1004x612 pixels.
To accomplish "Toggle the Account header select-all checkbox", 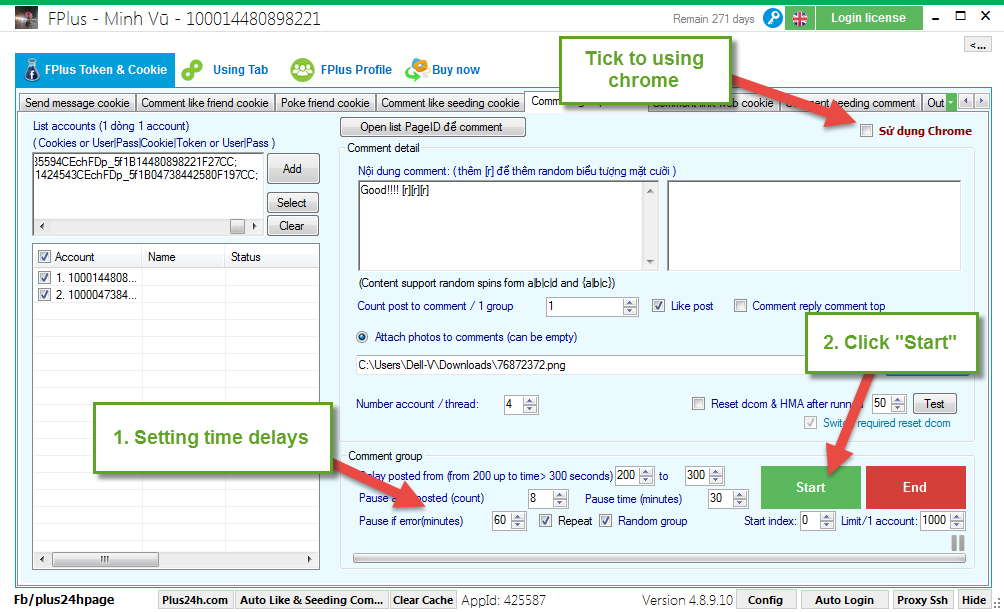I will tap(44, 257).
